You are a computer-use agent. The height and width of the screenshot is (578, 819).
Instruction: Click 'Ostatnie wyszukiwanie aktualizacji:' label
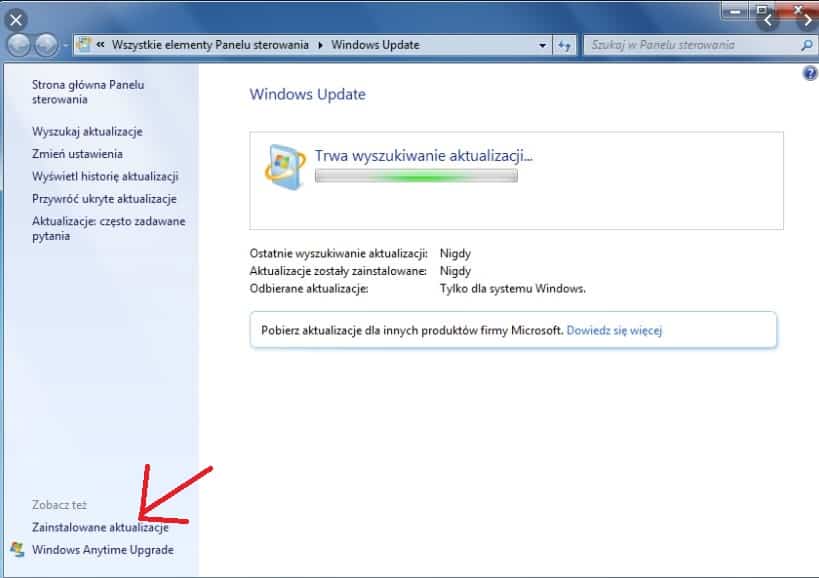(338, 254)
